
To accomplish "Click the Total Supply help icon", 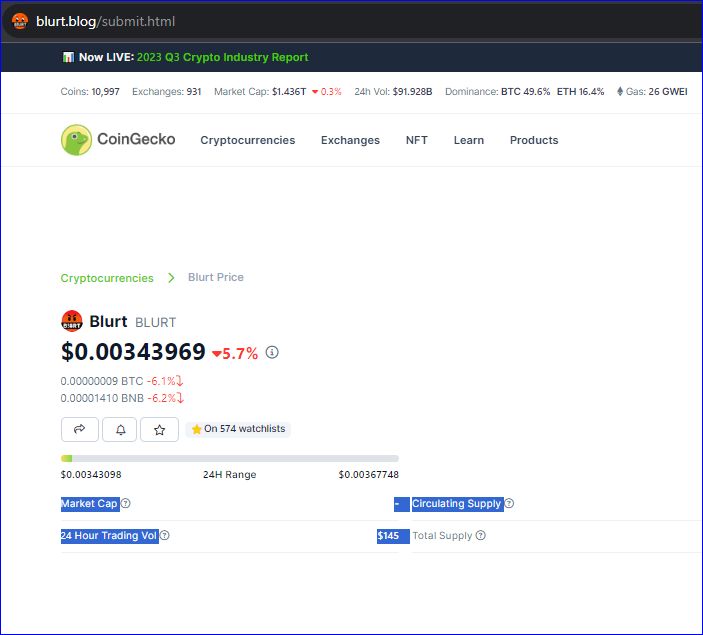I will (481, 535).
